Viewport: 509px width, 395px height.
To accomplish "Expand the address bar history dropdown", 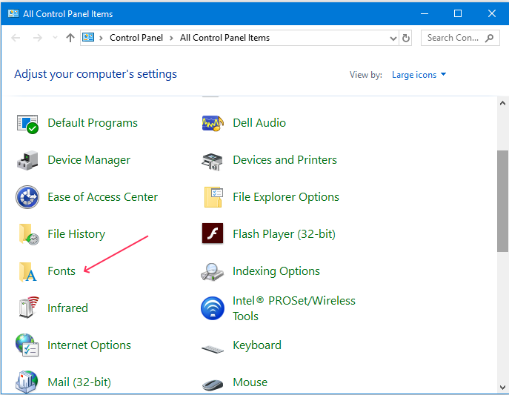I will coord(393,38).
